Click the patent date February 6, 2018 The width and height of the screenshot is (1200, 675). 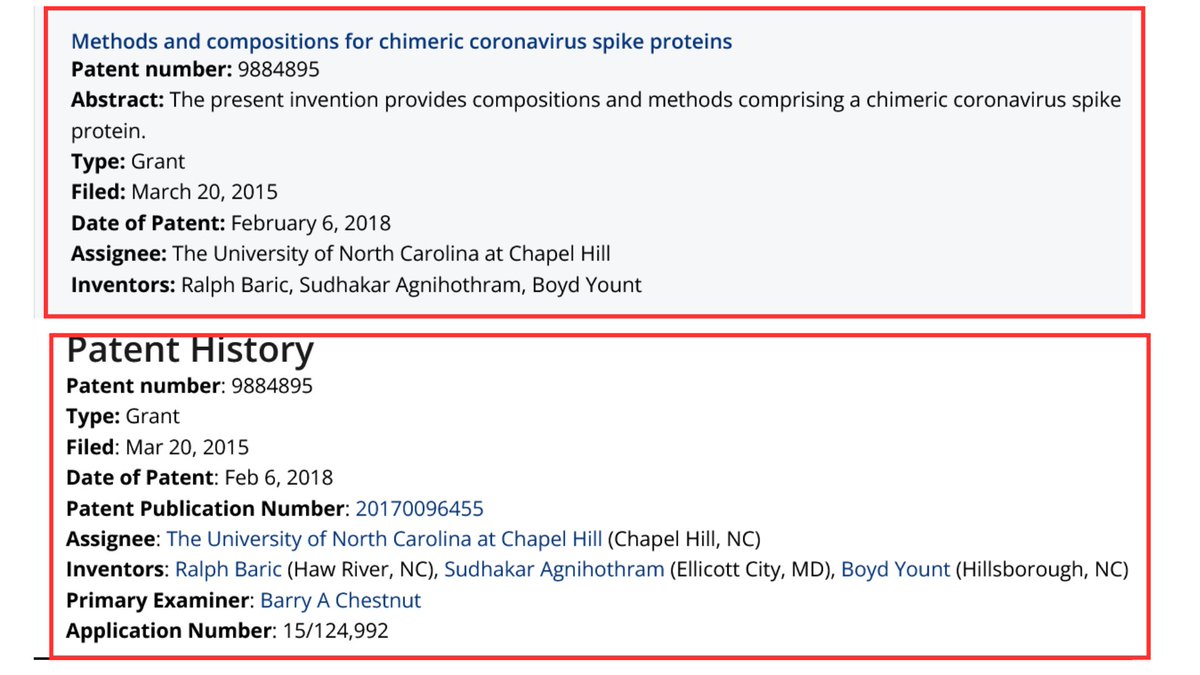click(x=310, y=222)
